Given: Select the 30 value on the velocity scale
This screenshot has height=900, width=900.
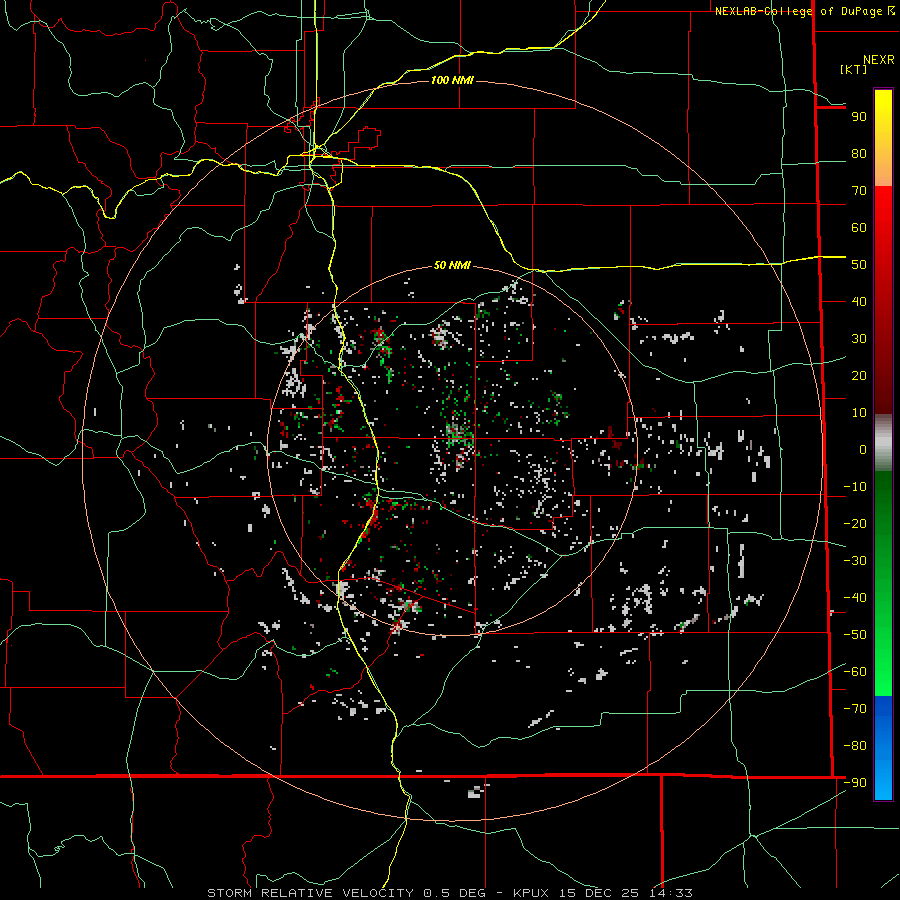Looking at the screenshot, I should click(x=859, y=339).
